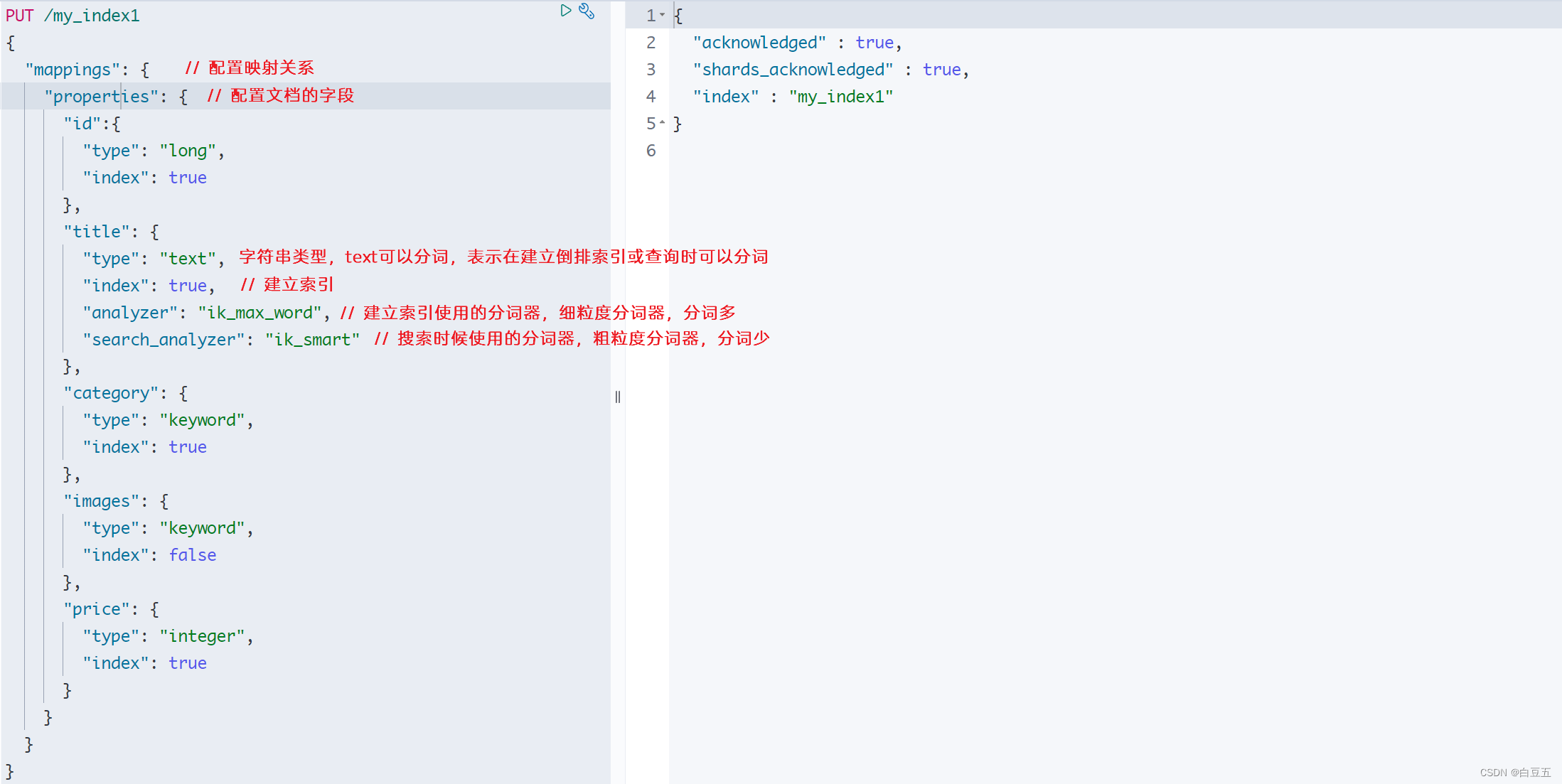
Task: Open the wrench options menu
Action: [x=587, y=11]
